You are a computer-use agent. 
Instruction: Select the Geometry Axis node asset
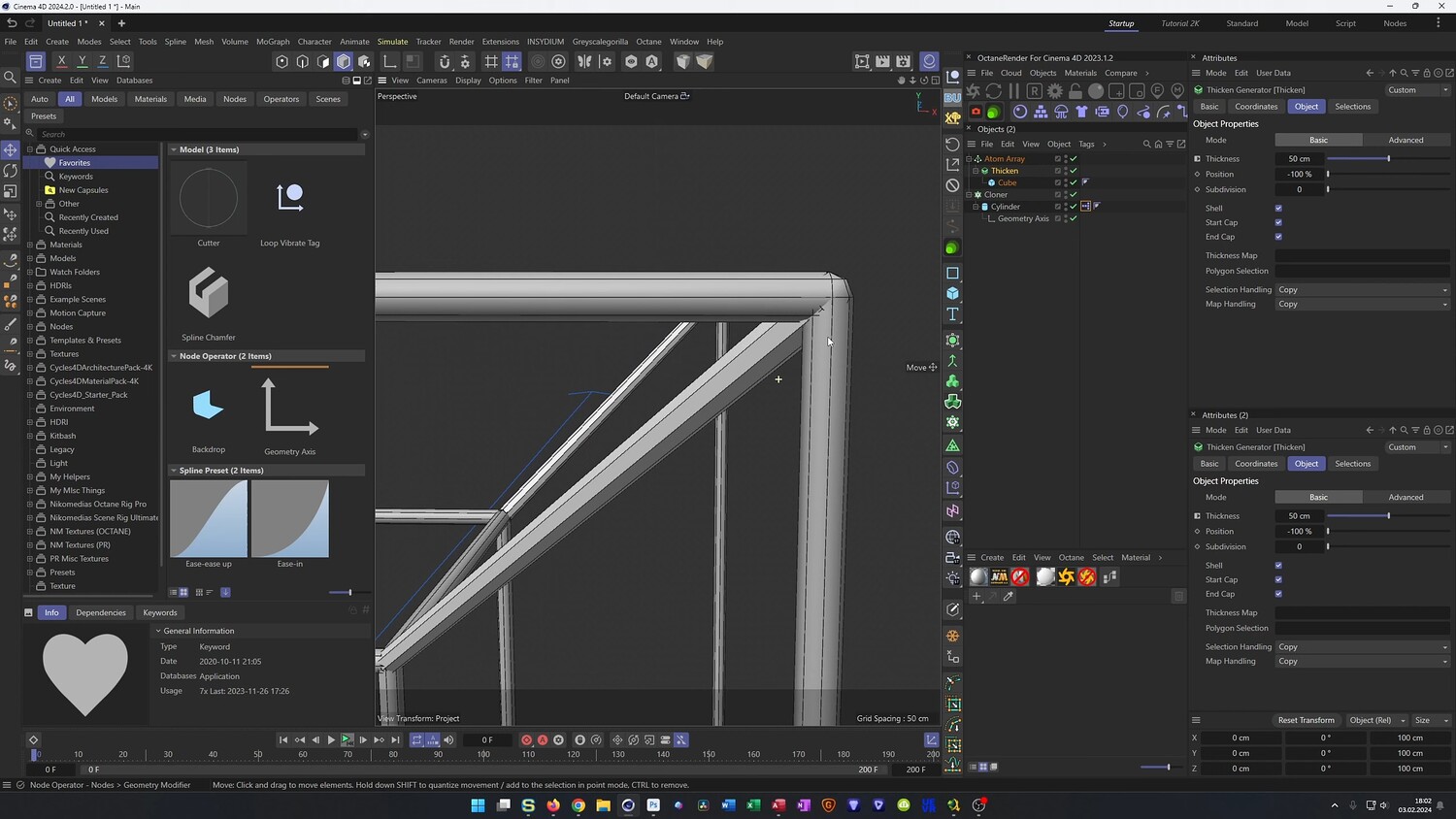289,406
